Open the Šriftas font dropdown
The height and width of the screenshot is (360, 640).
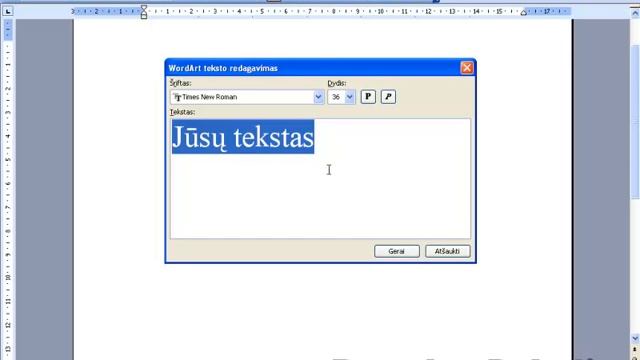click(x=318, y=97)
